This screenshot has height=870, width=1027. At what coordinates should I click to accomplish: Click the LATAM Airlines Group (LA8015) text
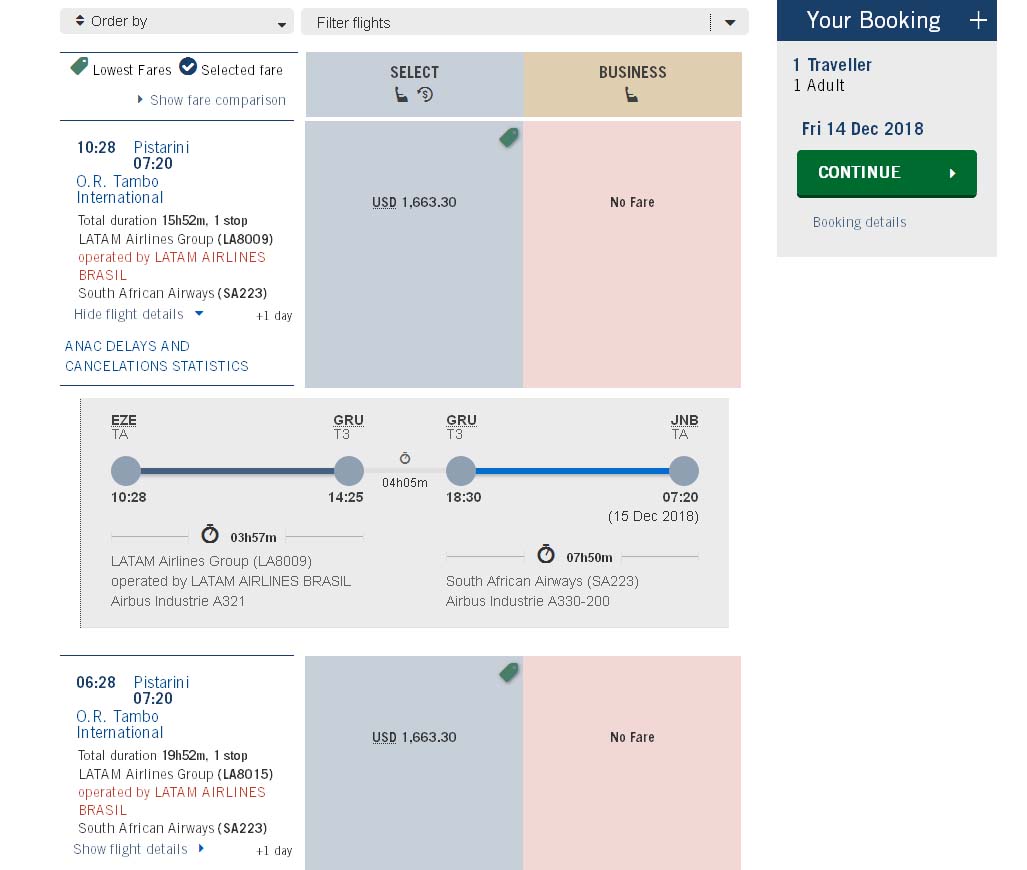pos(176,774)
